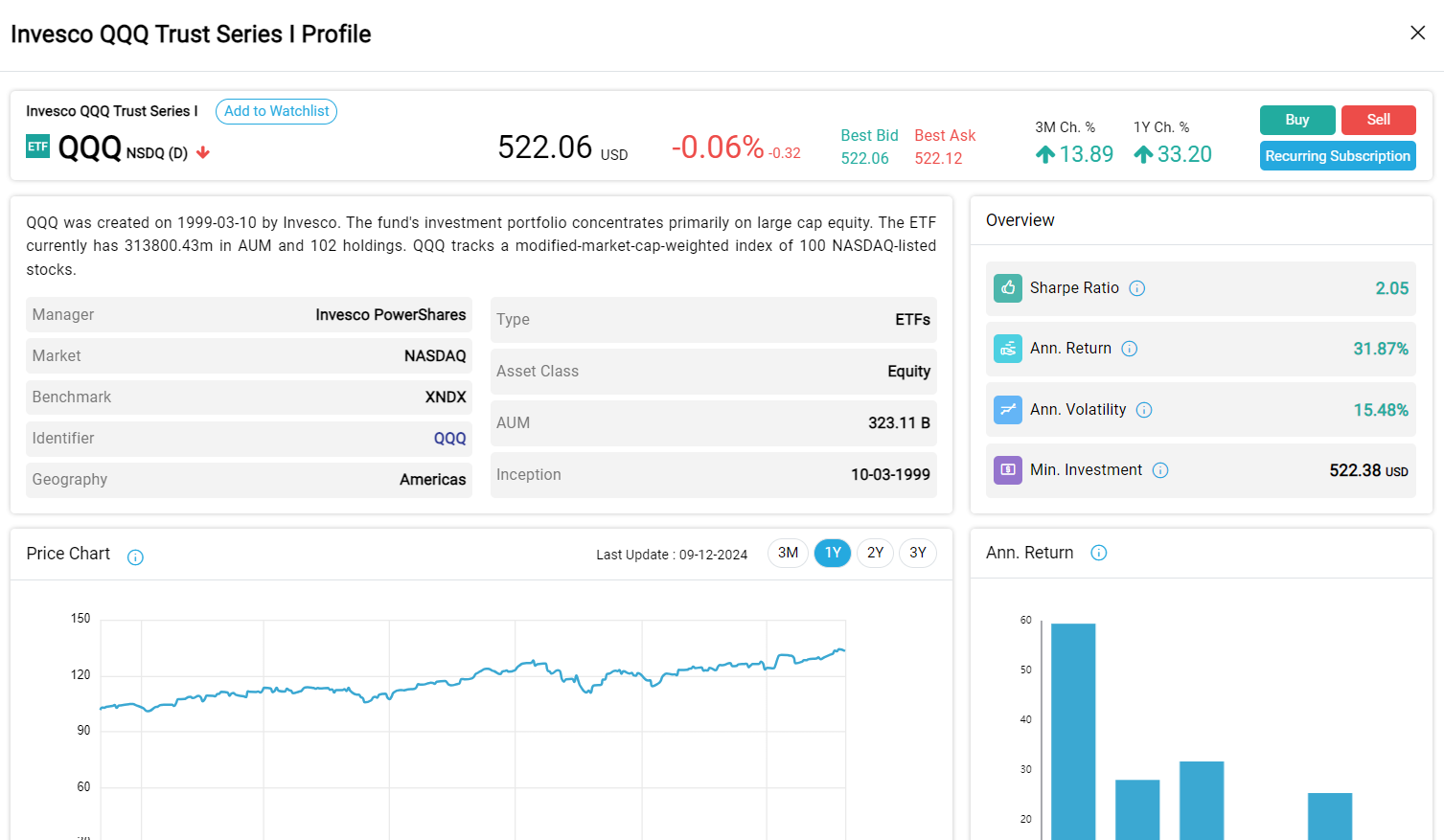
Task: Open the Ann. Return chart panel info icon
Action: 1099,553
